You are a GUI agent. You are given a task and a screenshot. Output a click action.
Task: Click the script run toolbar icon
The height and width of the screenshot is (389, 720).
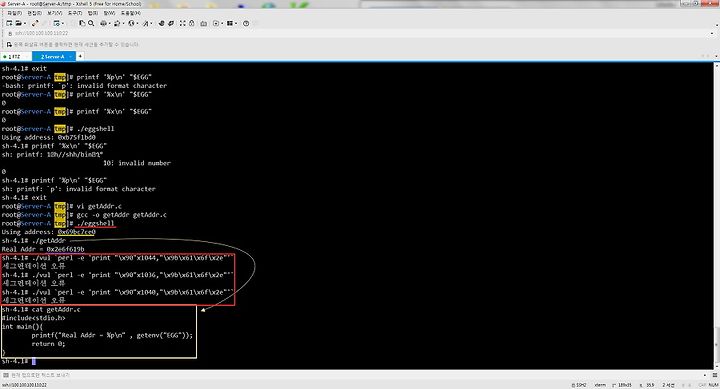[216, 23]
